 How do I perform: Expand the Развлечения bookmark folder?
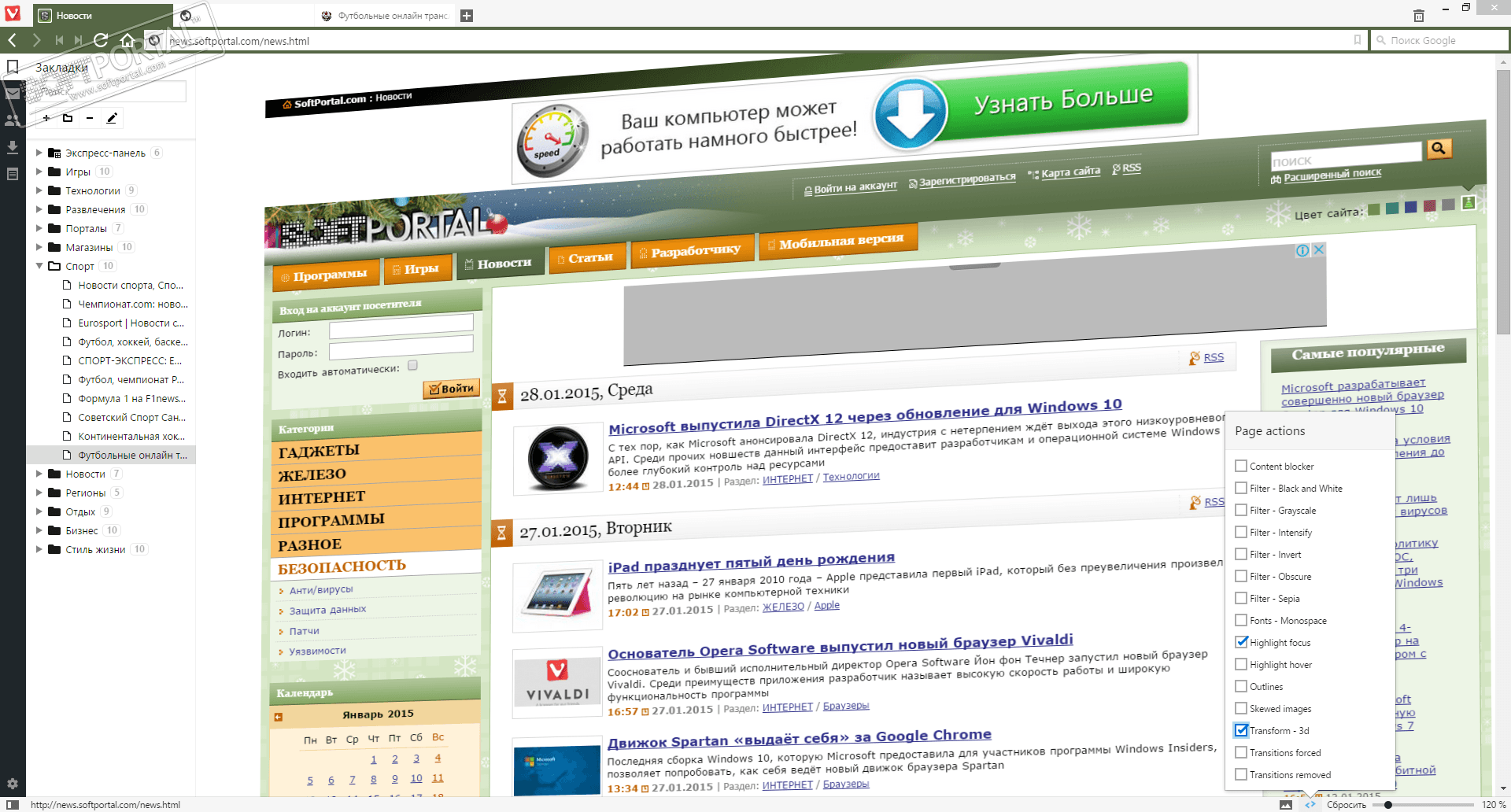coord(39,209)
